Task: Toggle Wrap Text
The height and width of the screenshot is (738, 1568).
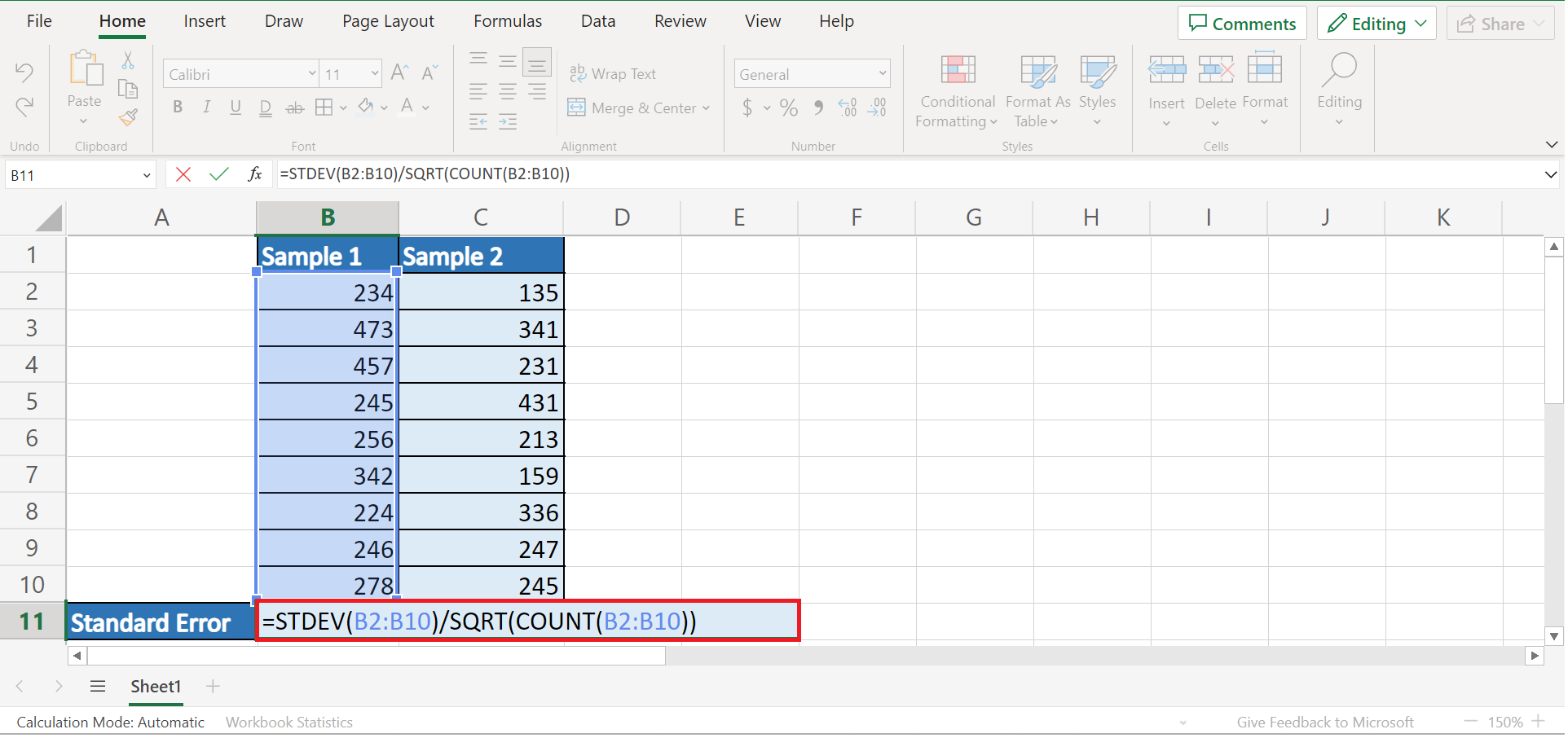Action: tap(613, 74)
